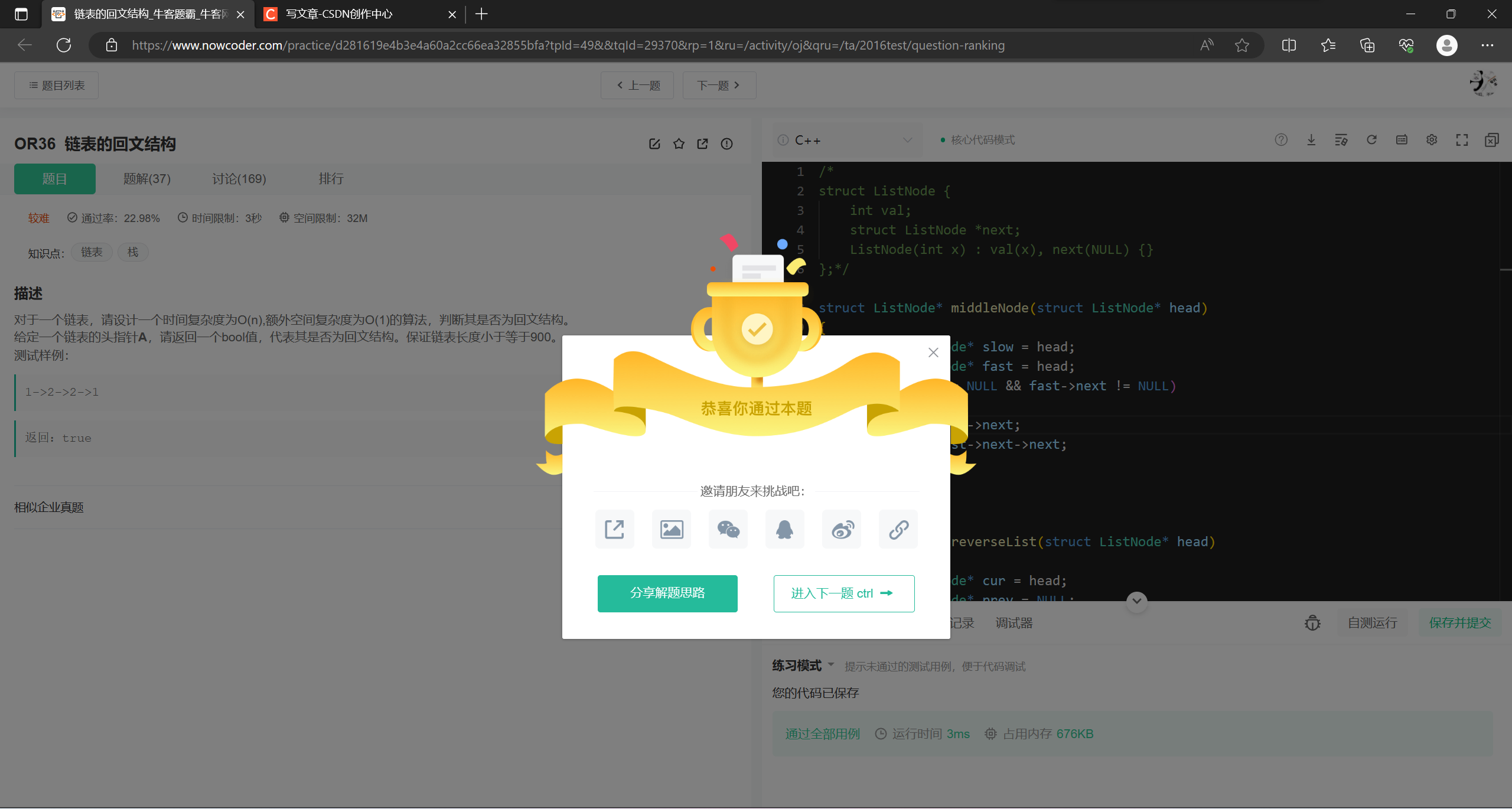
Task: Click the 分享解题思路 button
Action: 667,593
